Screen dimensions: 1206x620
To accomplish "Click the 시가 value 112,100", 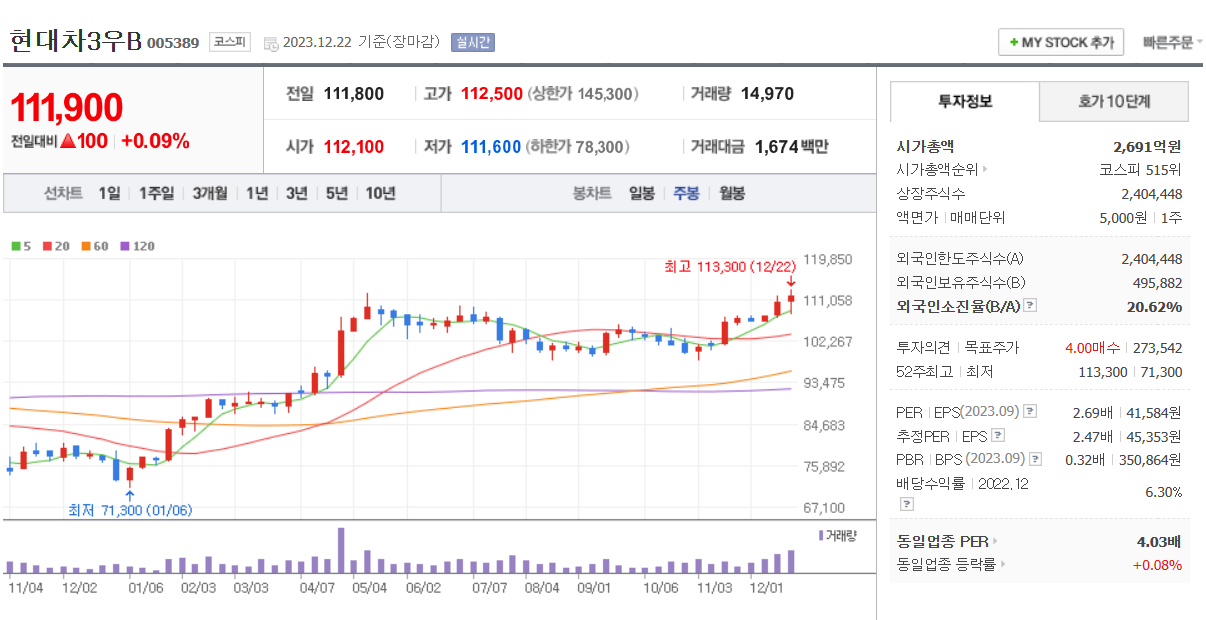I will pos(354,147).
